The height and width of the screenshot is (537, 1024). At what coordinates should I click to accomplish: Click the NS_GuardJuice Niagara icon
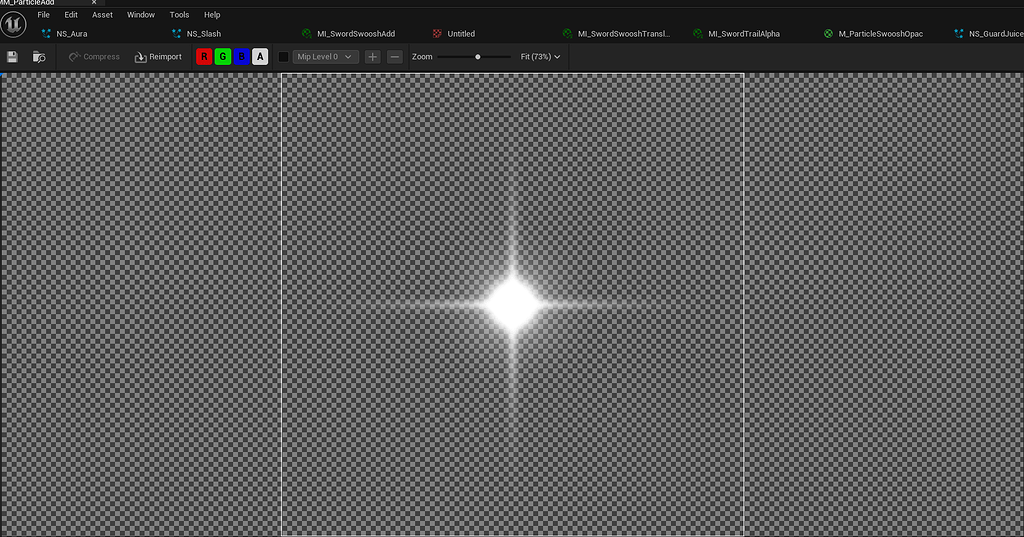coord(959,33)
